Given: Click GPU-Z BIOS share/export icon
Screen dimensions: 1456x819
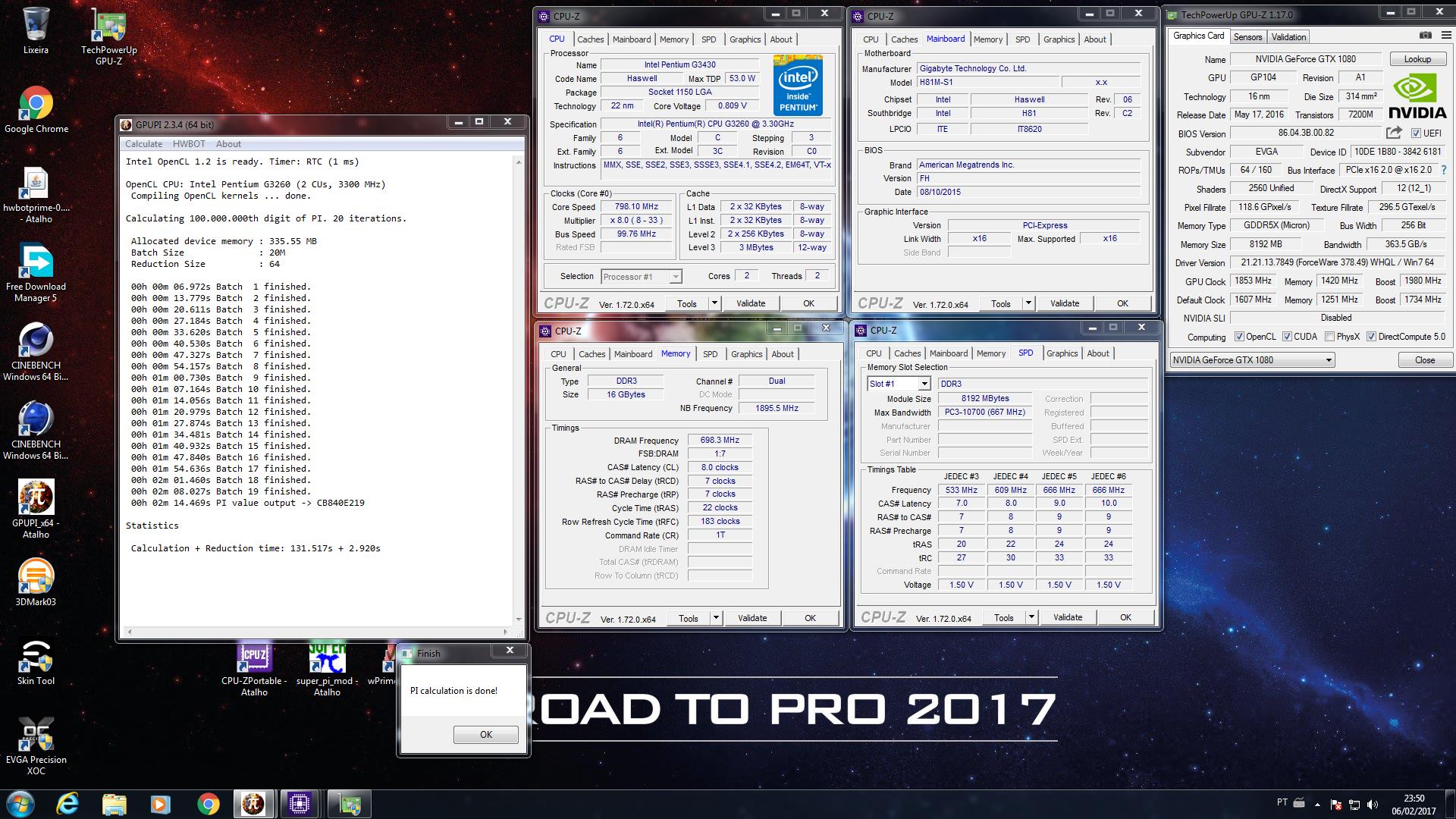Looking at the screenshot, I should 1394,133.
